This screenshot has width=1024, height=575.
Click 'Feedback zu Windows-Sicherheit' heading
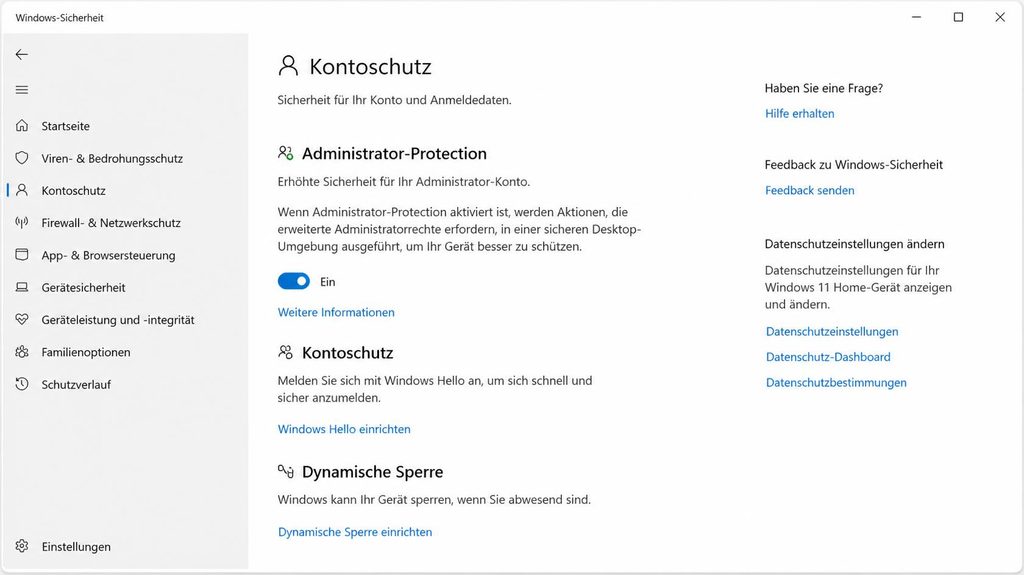tap(854, 165)
